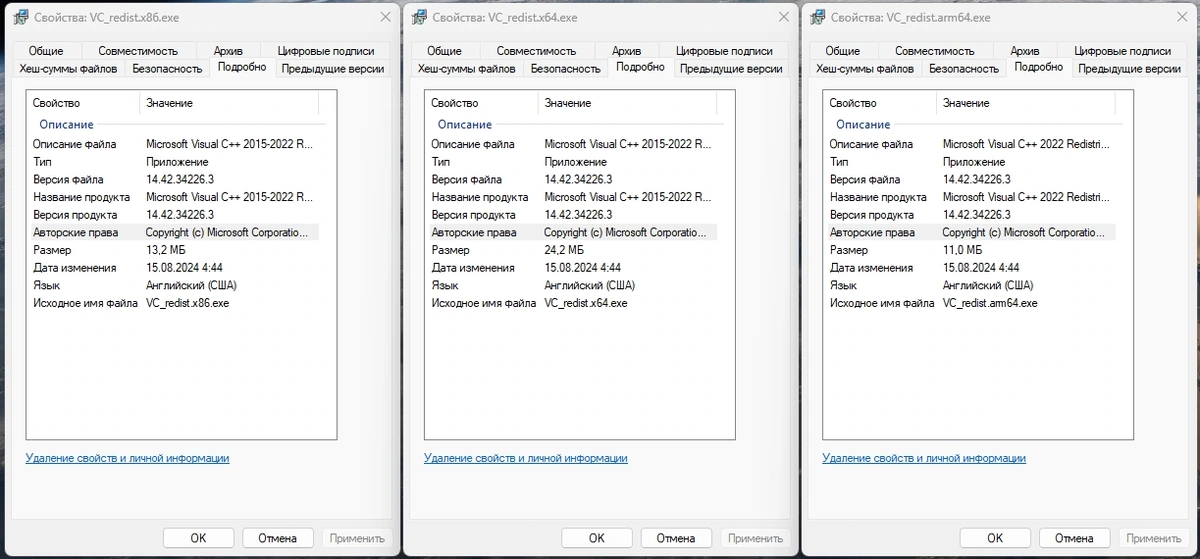Select the 13,2 МБ size value

[x=168, y=250]
